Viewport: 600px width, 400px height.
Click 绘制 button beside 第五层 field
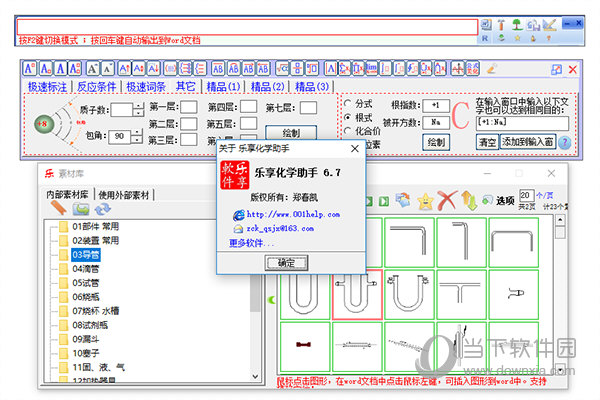[291, 132]
